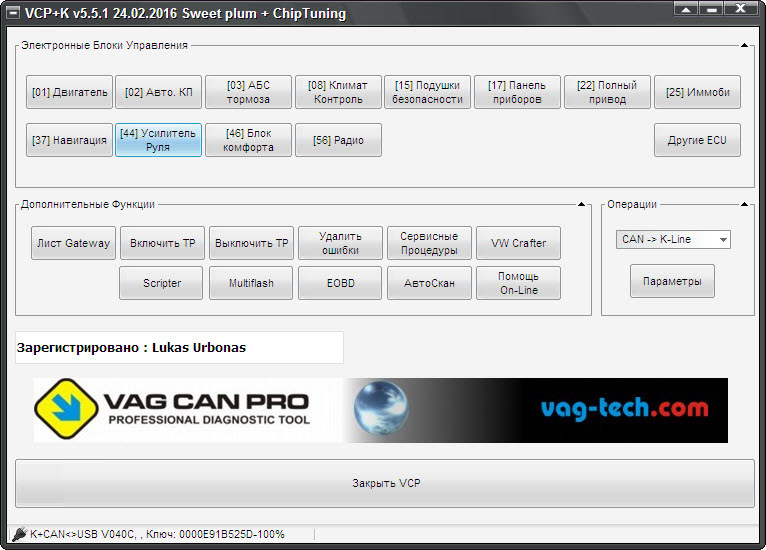This screenshot has height=550, width=766.
Task: Collapse the Операции group
Action: coord(744,204)
